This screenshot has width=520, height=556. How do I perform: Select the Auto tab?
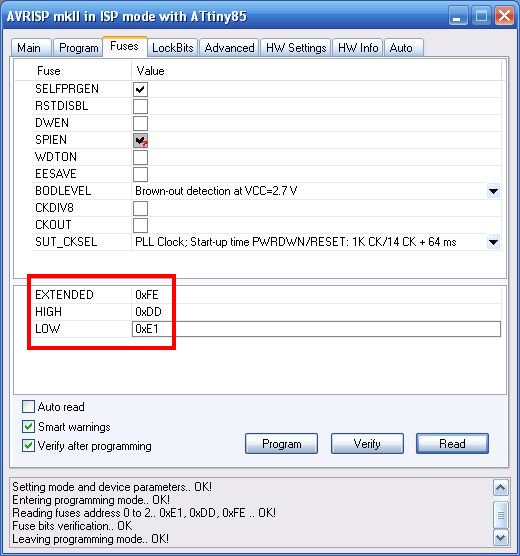403,48
